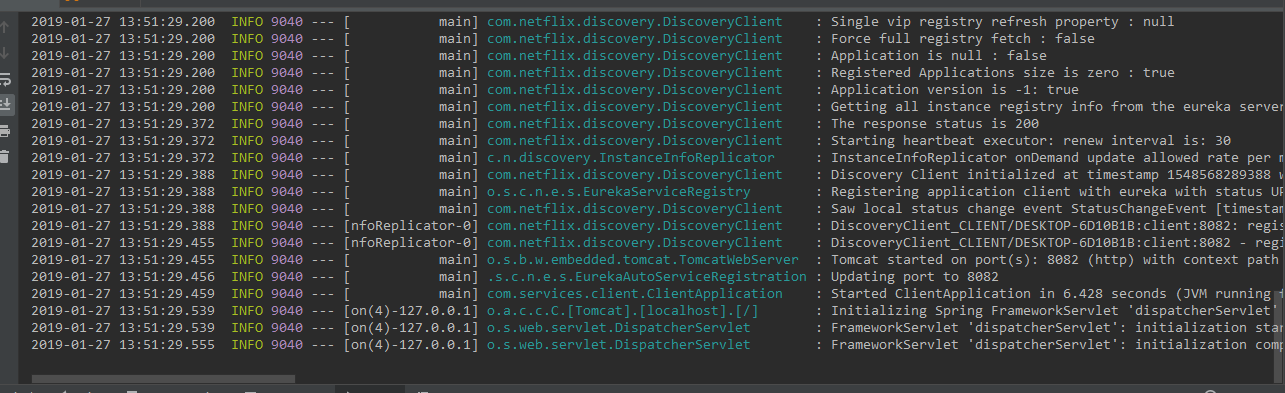Click the timestamp 13:51:29.459
This screenshot has height=393, width=1285.
point(167,293)
